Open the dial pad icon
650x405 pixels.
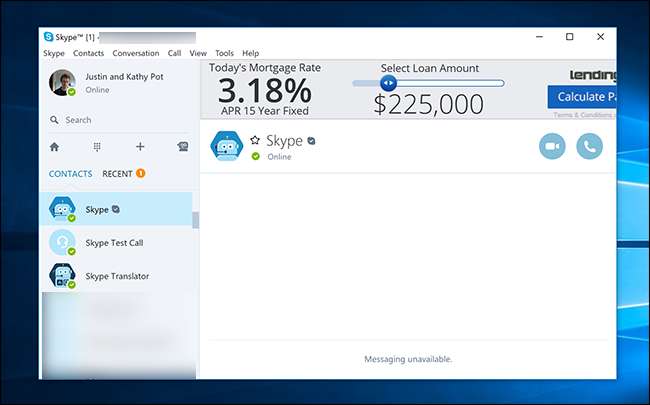(97, 147)
